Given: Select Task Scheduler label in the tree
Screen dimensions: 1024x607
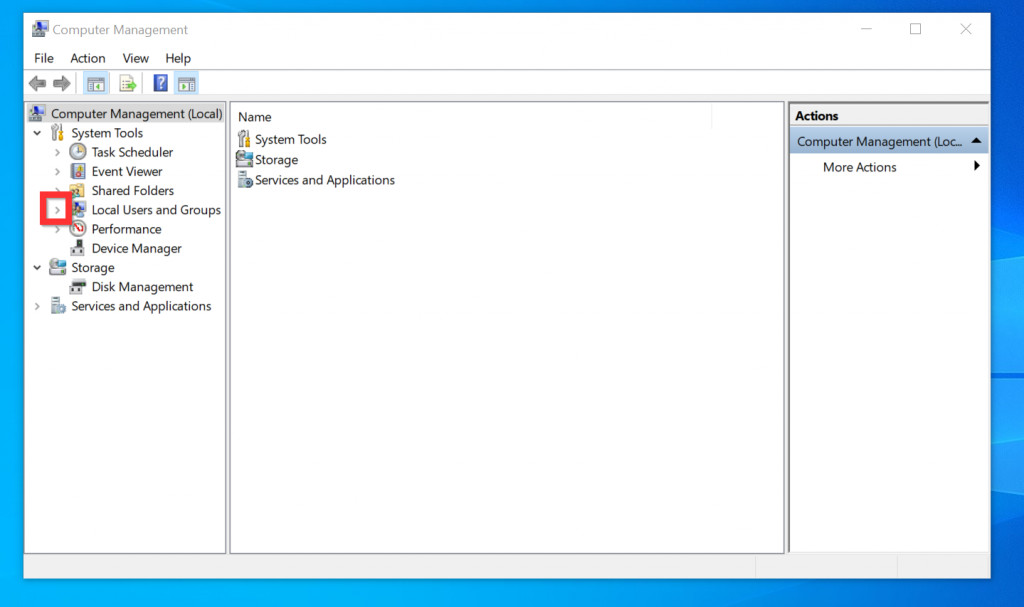Looking at the screenshot, I should [132, 152].
